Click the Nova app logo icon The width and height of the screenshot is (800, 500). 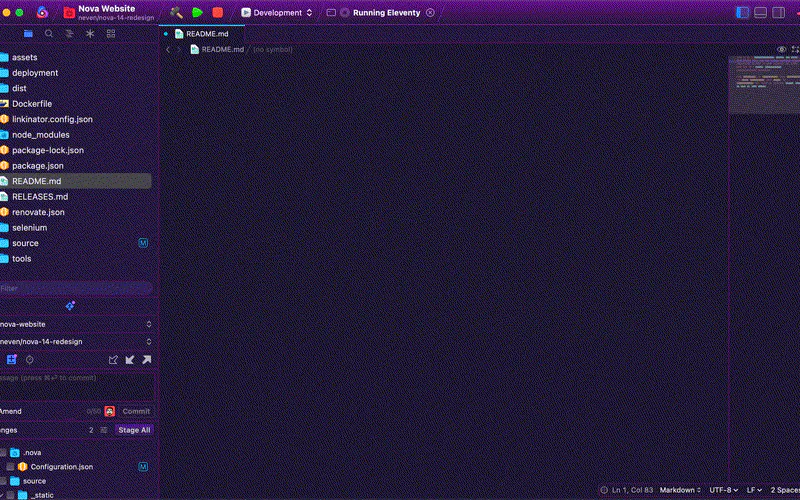(x=42, y=12)
